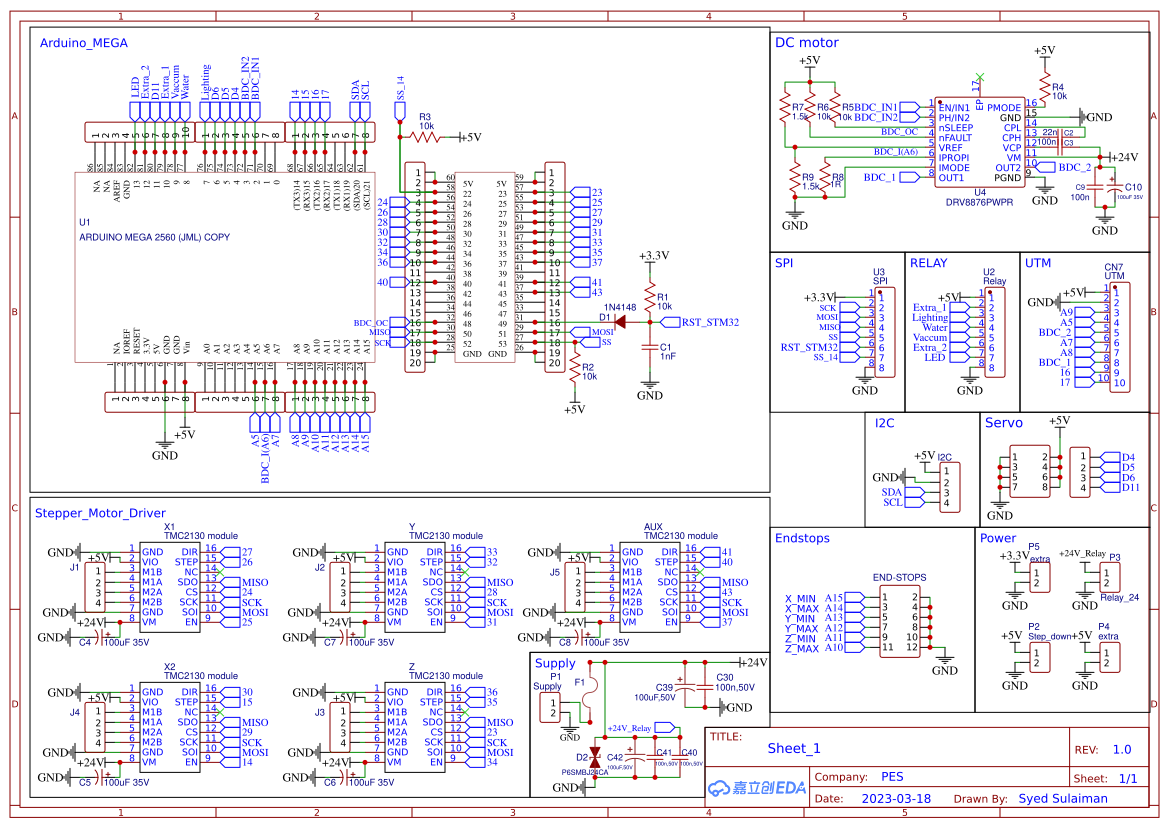1169x828 pixels.
Task: Click the 嘉立创EDA logo in the title block
Action: pyautogui.click(x=757, y=787)
